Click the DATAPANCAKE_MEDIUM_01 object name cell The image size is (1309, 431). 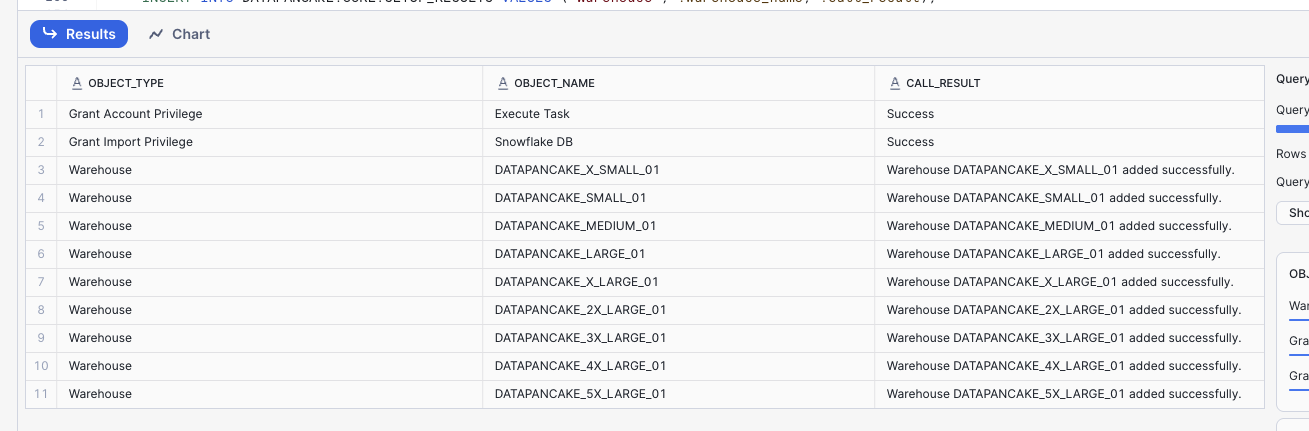coord(575,226)
